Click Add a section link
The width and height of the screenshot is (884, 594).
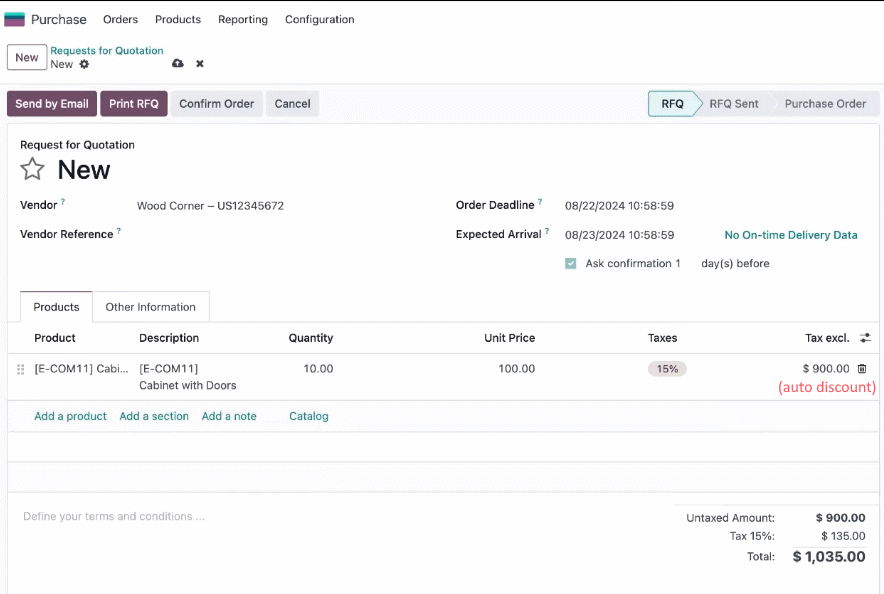pos(154,416)
